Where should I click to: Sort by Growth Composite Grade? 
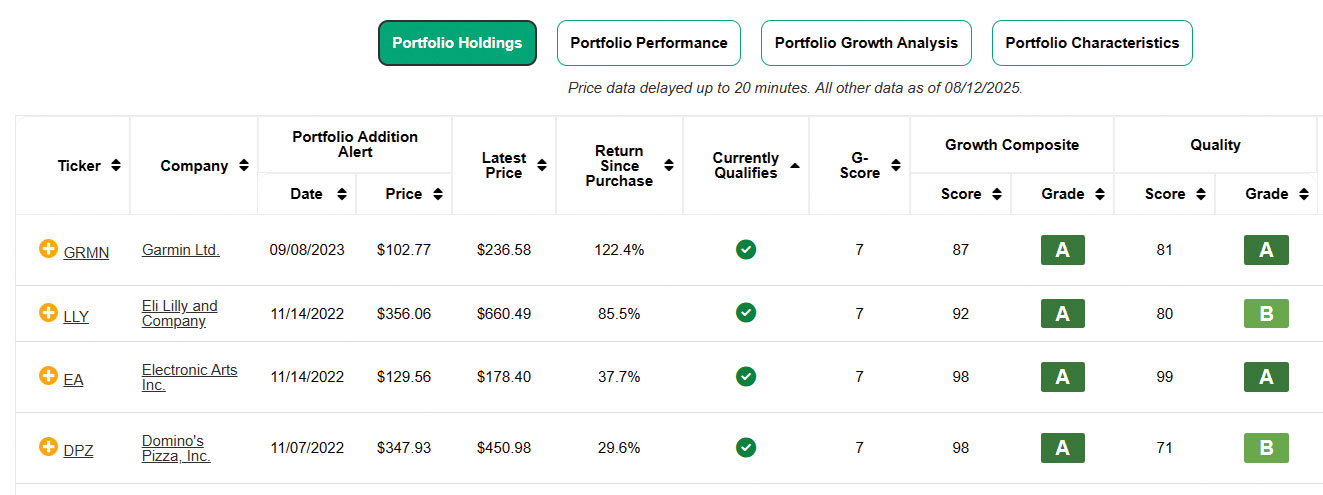pos(1100,194)
